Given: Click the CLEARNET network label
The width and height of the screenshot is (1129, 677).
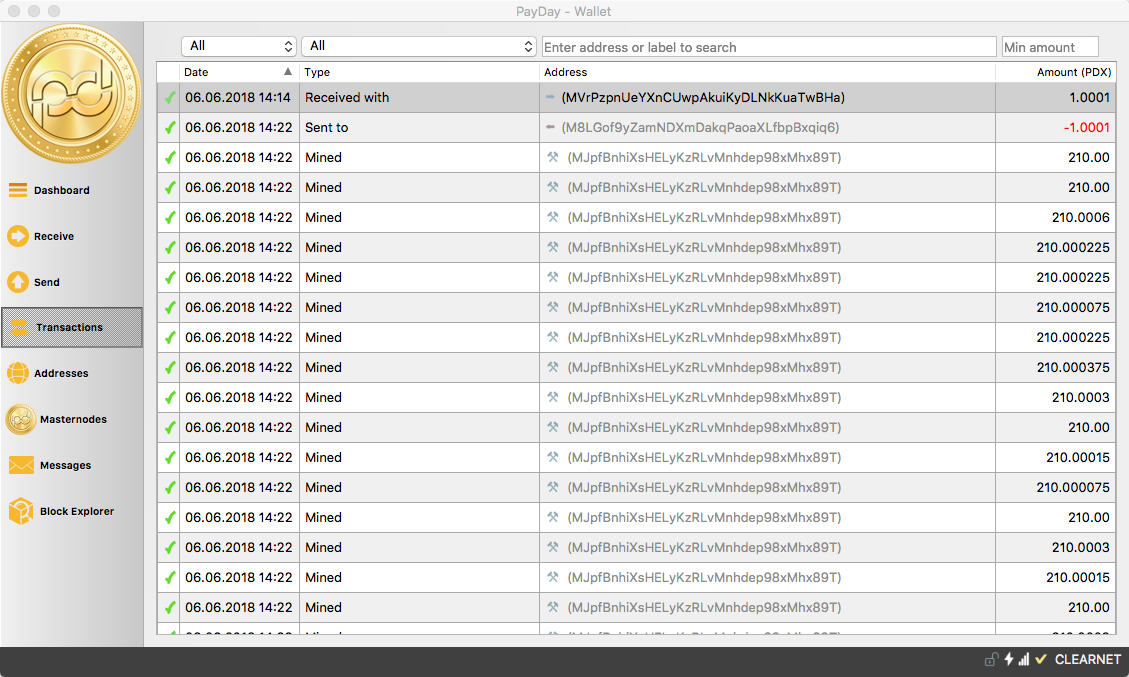Looking at the screenshot, I should 1087,659.
